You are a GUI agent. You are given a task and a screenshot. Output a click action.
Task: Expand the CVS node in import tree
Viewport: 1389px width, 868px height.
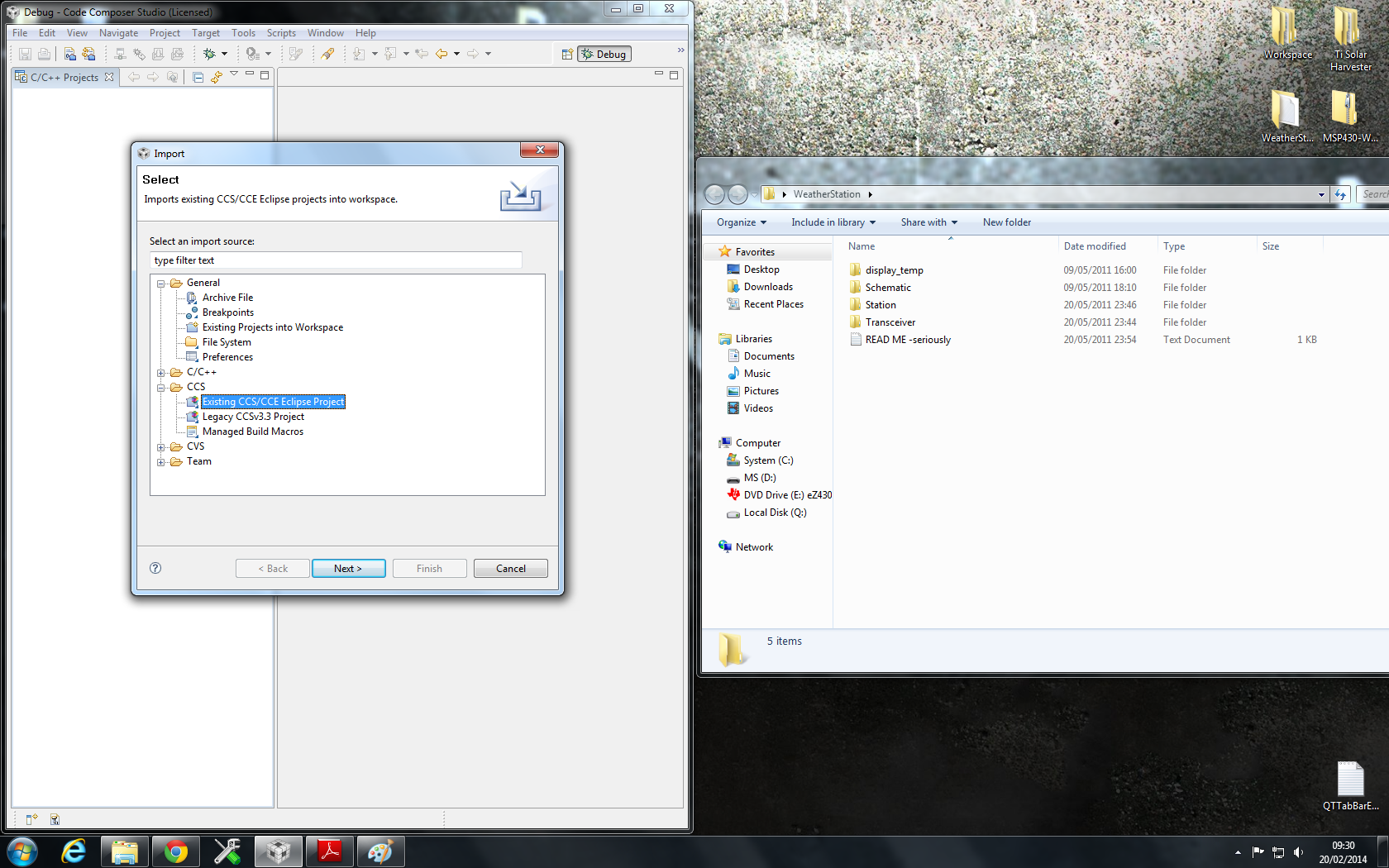click(x=161, y=447)
